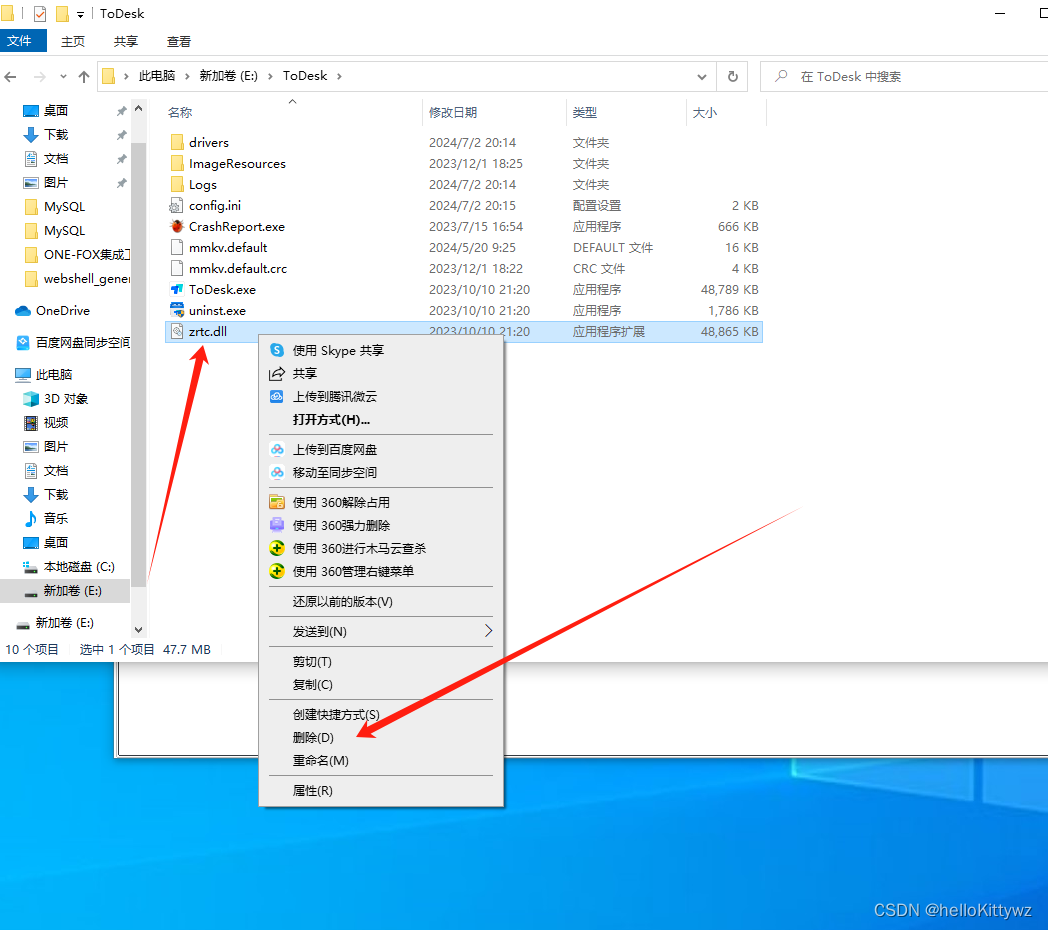Click the Forward navigation arrow

pos(40,77)
